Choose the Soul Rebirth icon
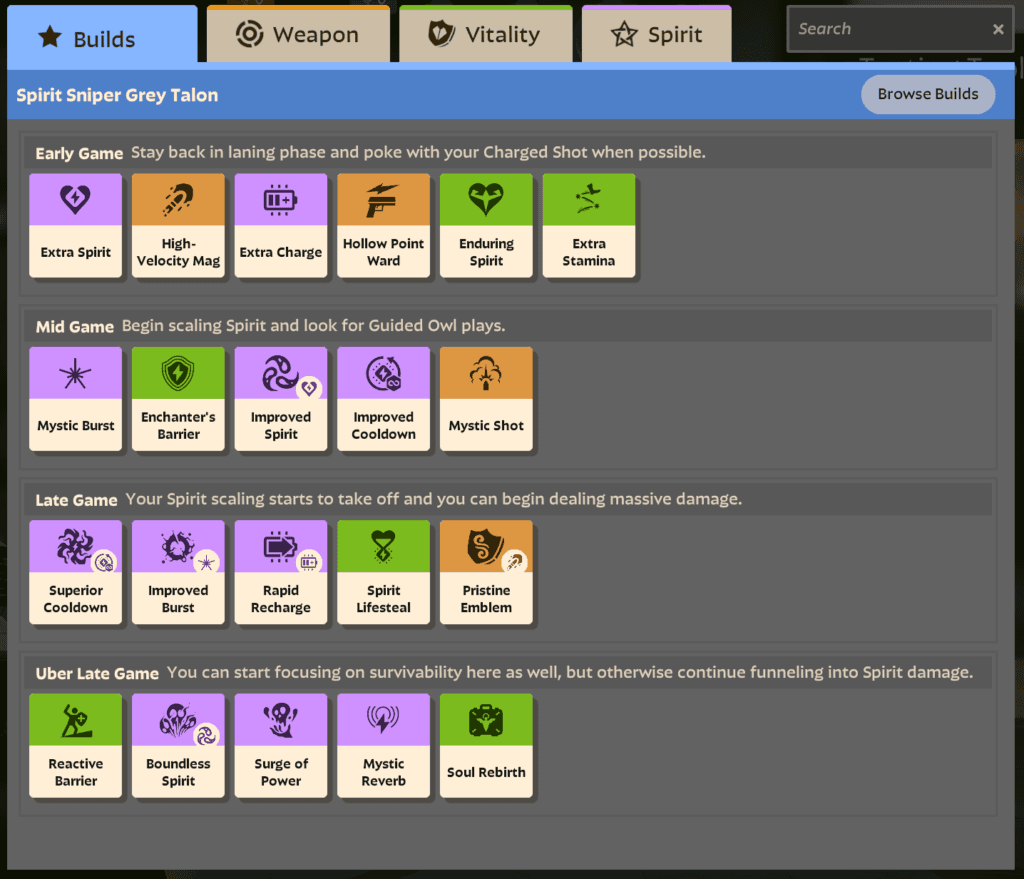This screenshot has width=1024, height=879. [486, 718]
